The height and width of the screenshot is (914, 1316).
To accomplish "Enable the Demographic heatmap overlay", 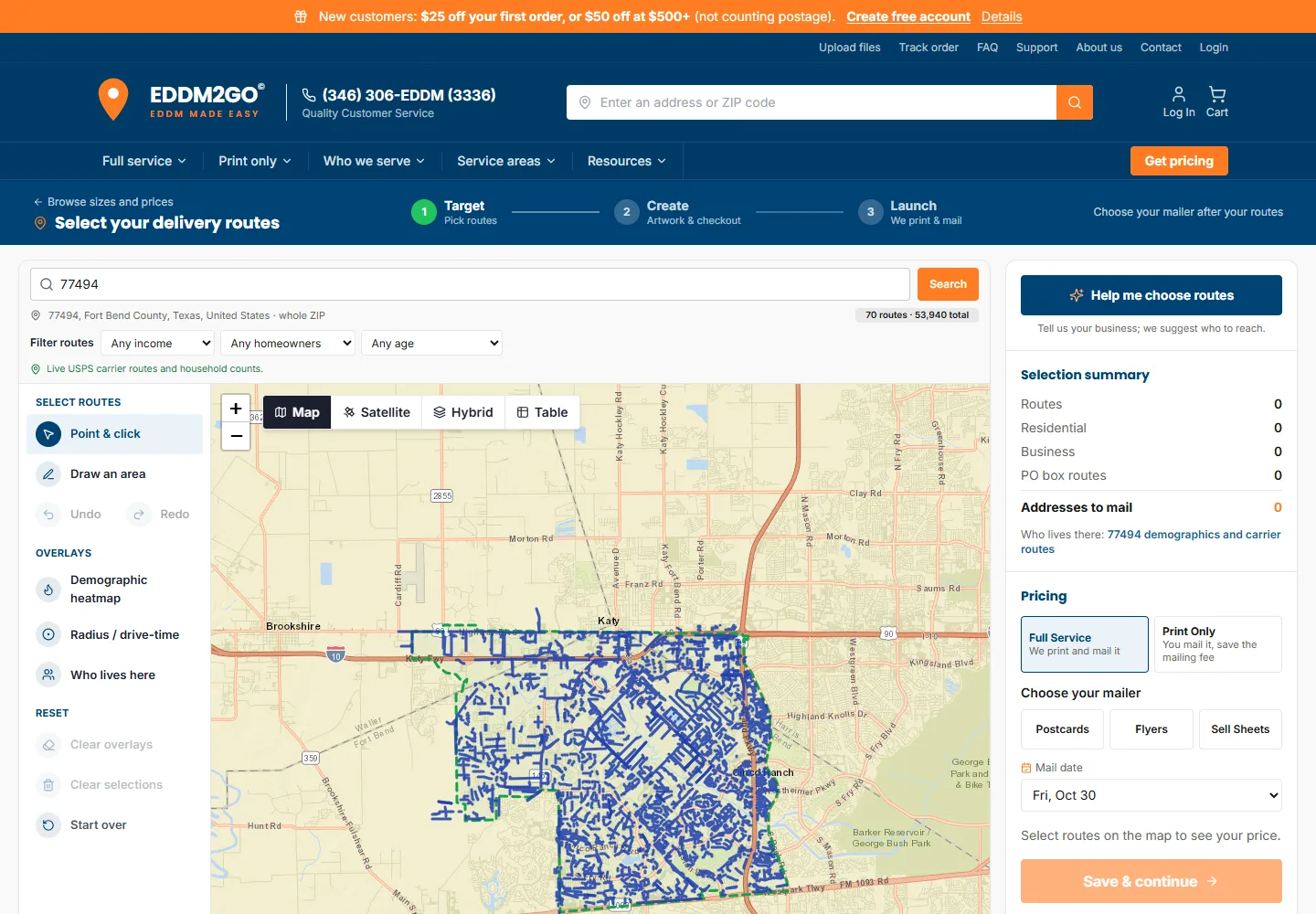I will coord(114,590).
